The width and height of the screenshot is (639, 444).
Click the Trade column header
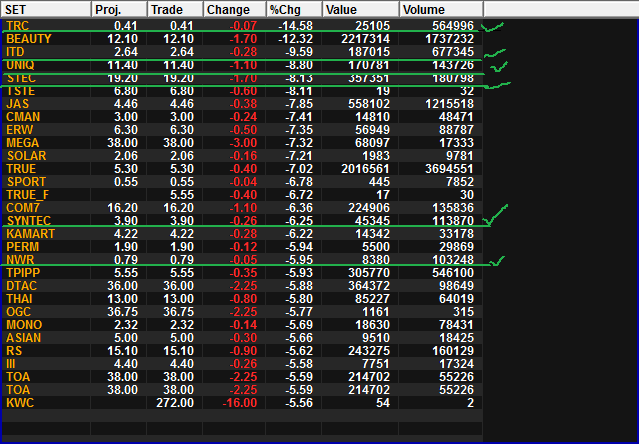pos(175,9)
